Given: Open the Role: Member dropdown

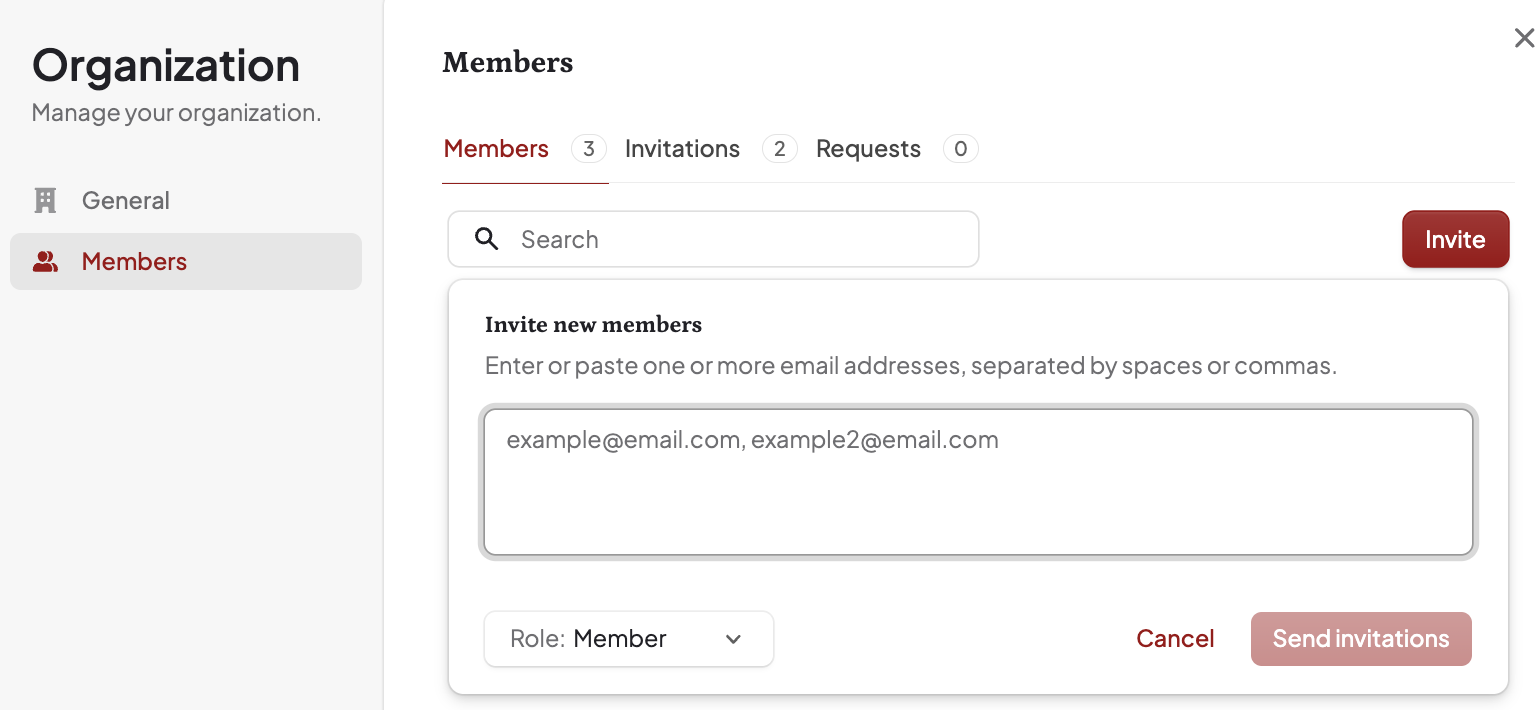Looking at the screenshot, I should [629, 639].
